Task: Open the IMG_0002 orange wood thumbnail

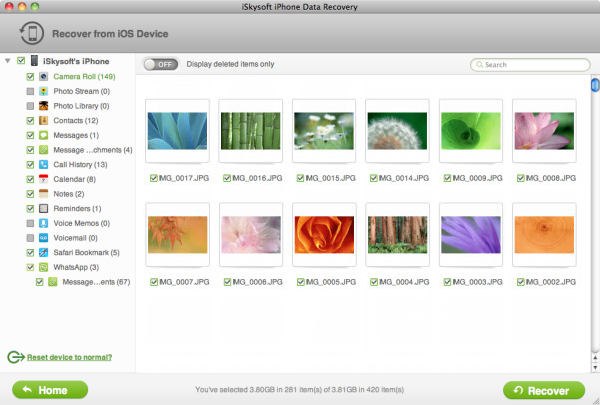Action: (x=544, y=235)
